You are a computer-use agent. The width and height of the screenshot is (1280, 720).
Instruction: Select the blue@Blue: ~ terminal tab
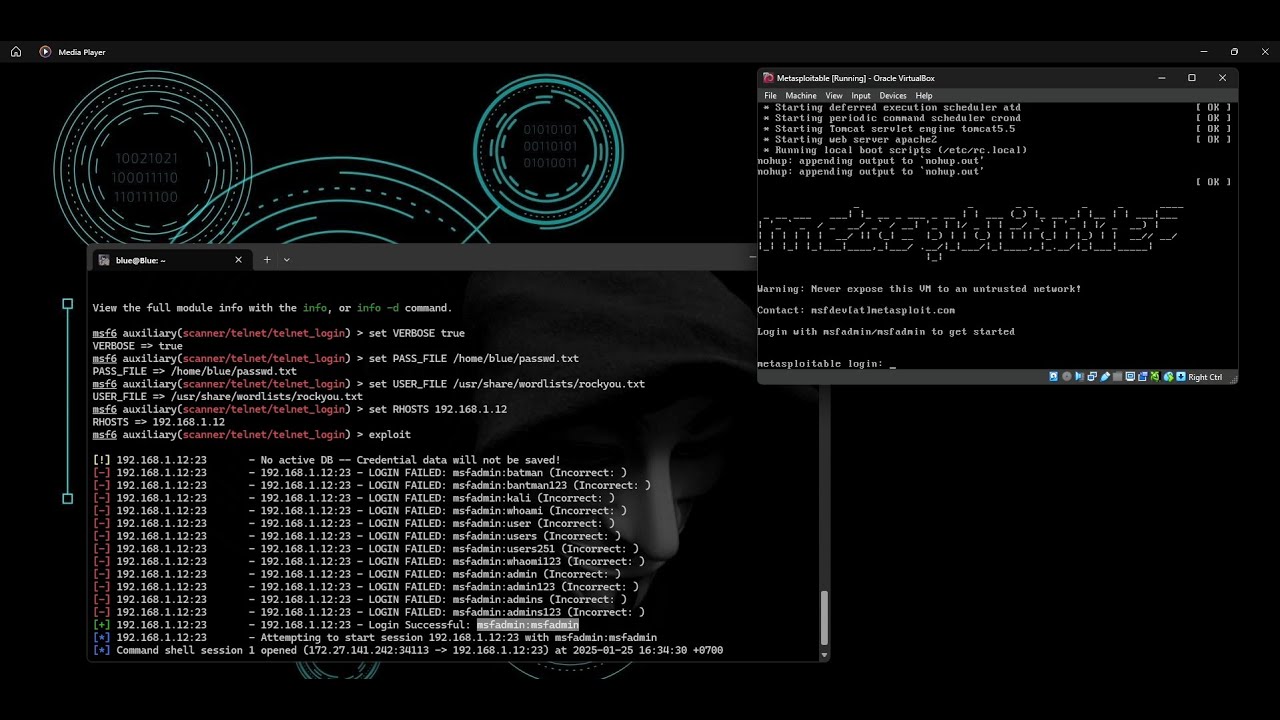point(170,260)
